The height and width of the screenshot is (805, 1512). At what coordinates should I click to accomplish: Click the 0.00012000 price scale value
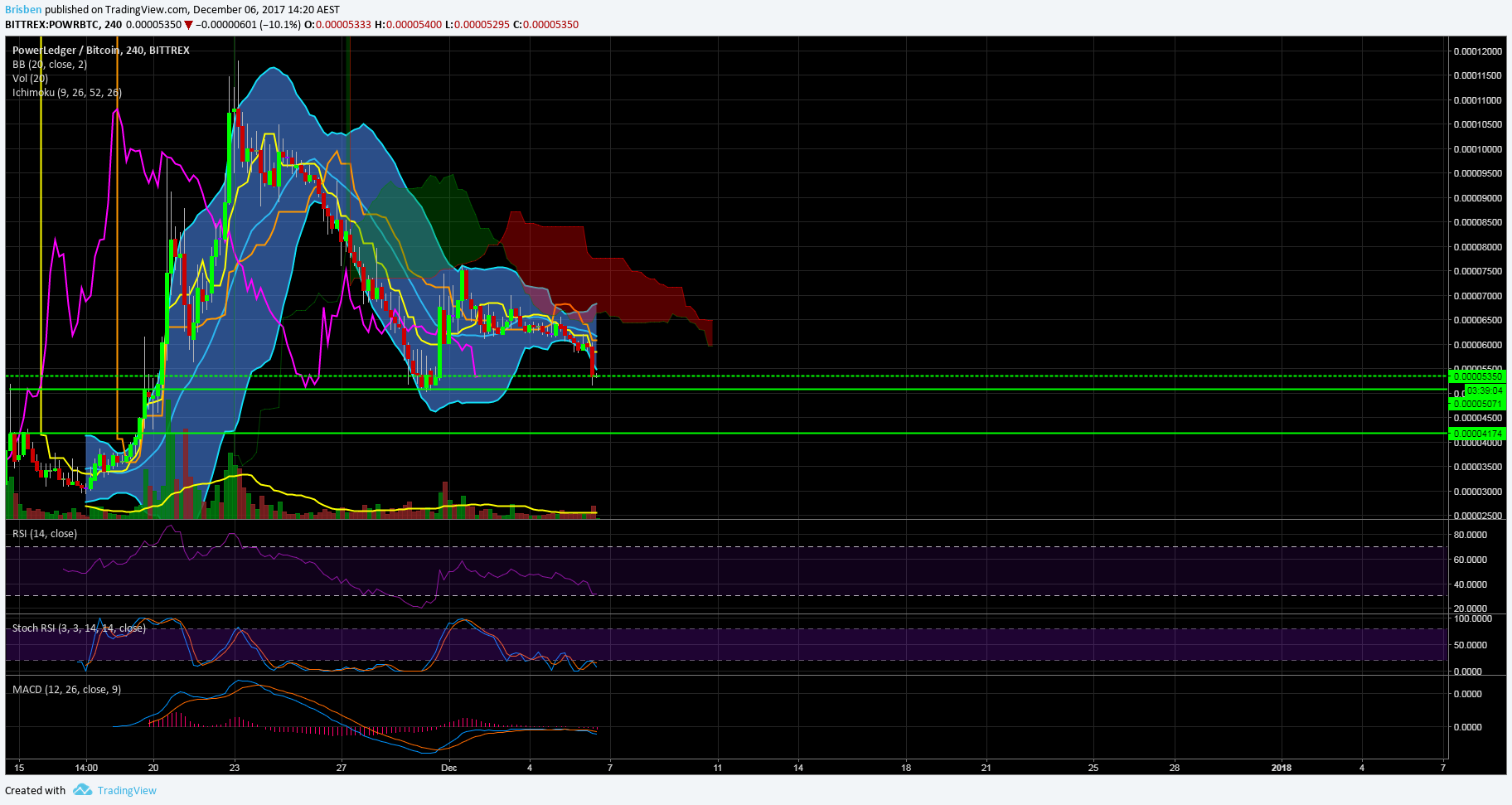1478,51
